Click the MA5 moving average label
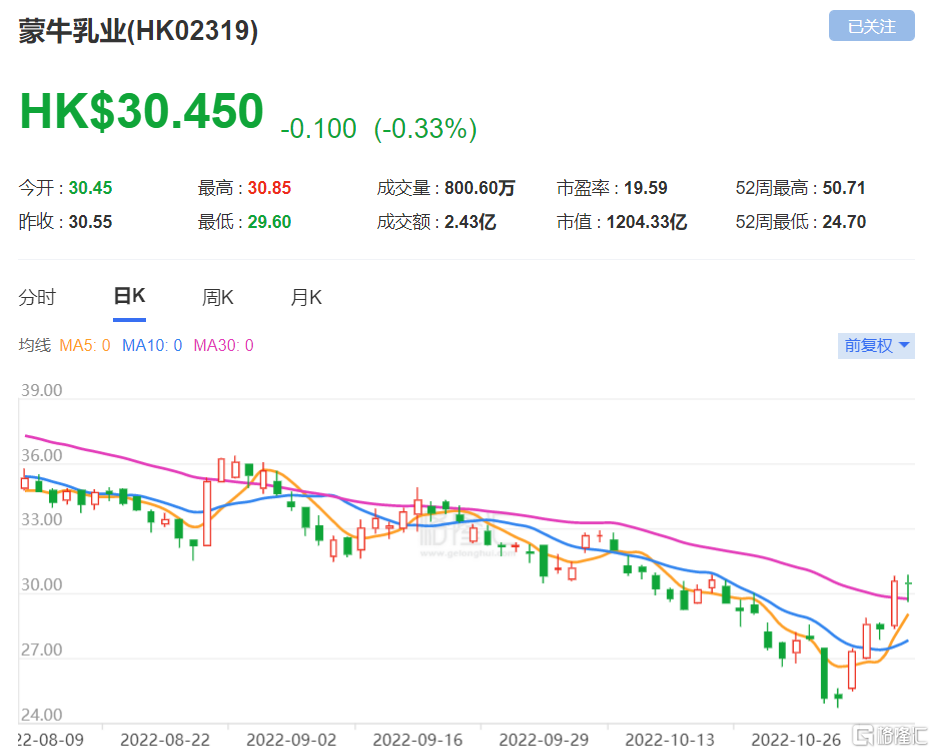This screenshot has height=753, width=934. pyautogui.click(x=85, y=346)
